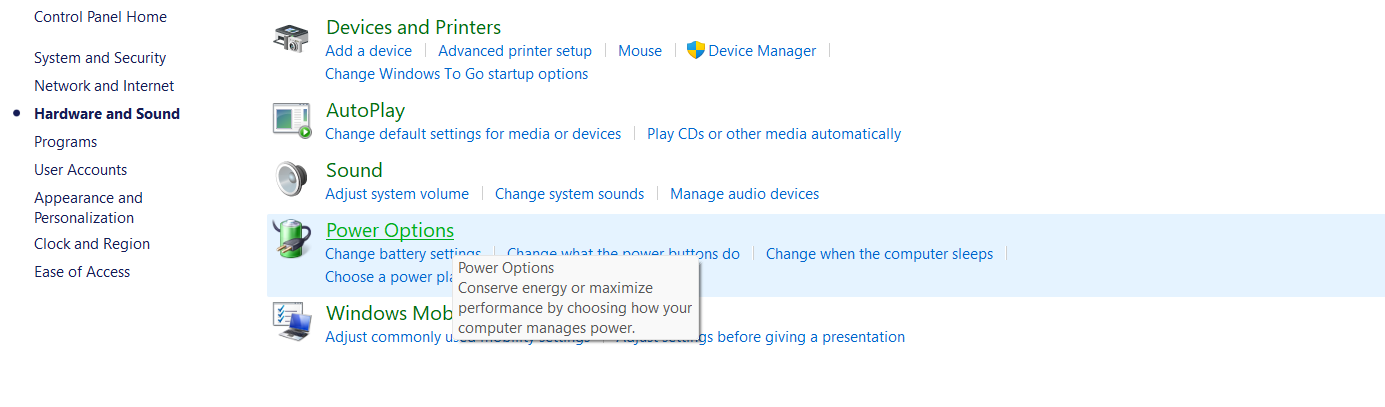Open the Power Options heading link
This screenshot has height=407, width=1385.
pos(390,230)
